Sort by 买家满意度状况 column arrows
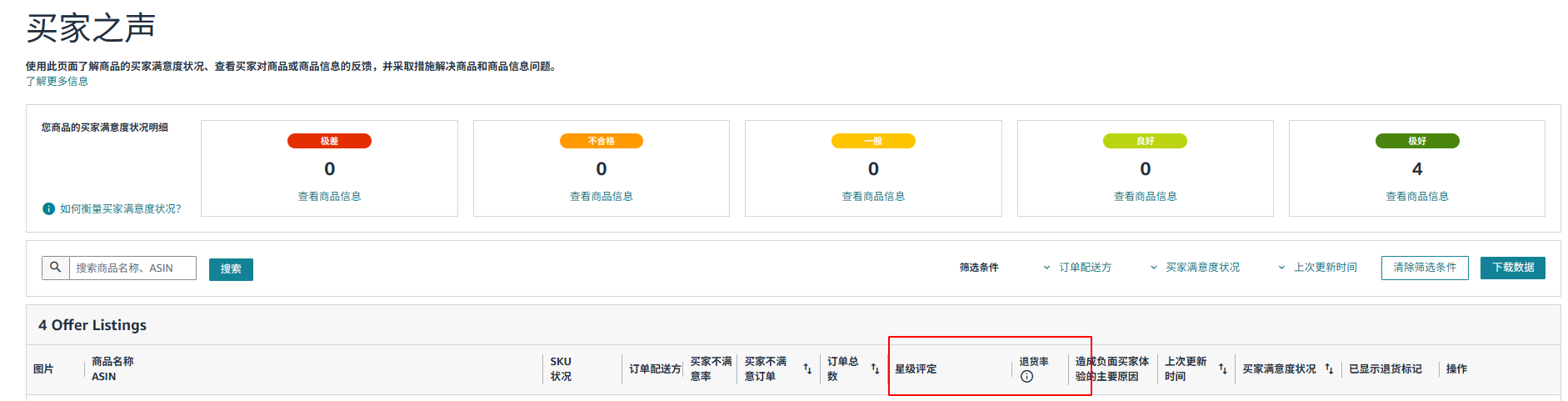 point(1329,368)
